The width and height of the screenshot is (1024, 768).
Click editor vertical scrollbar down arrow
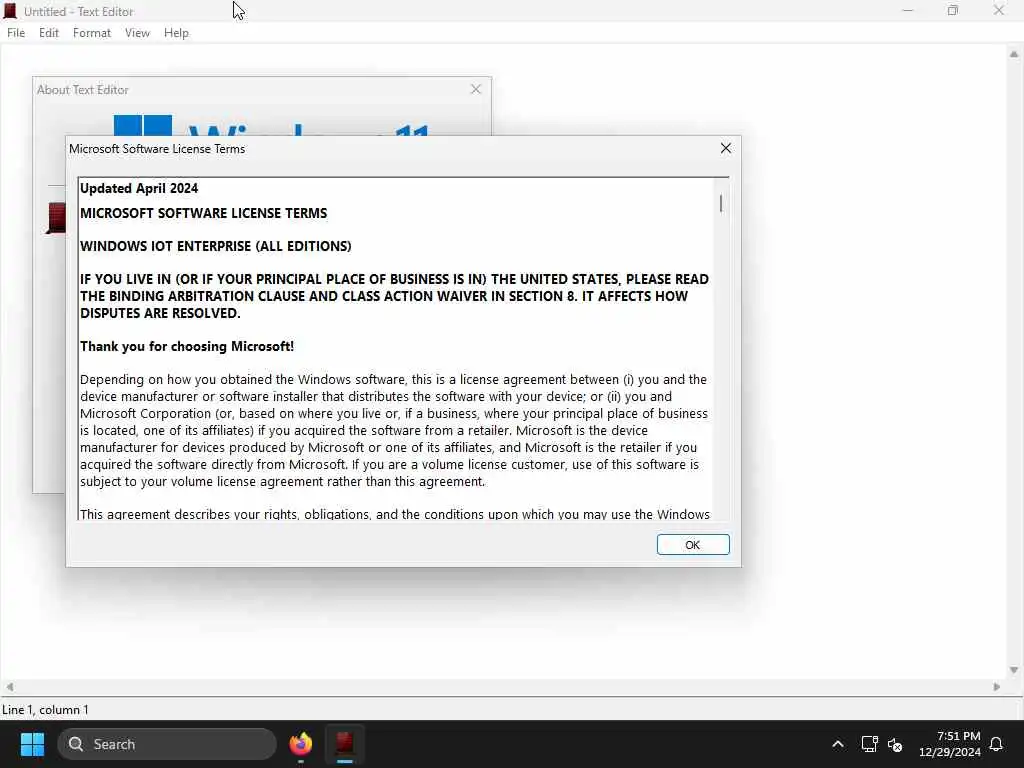1014,670
